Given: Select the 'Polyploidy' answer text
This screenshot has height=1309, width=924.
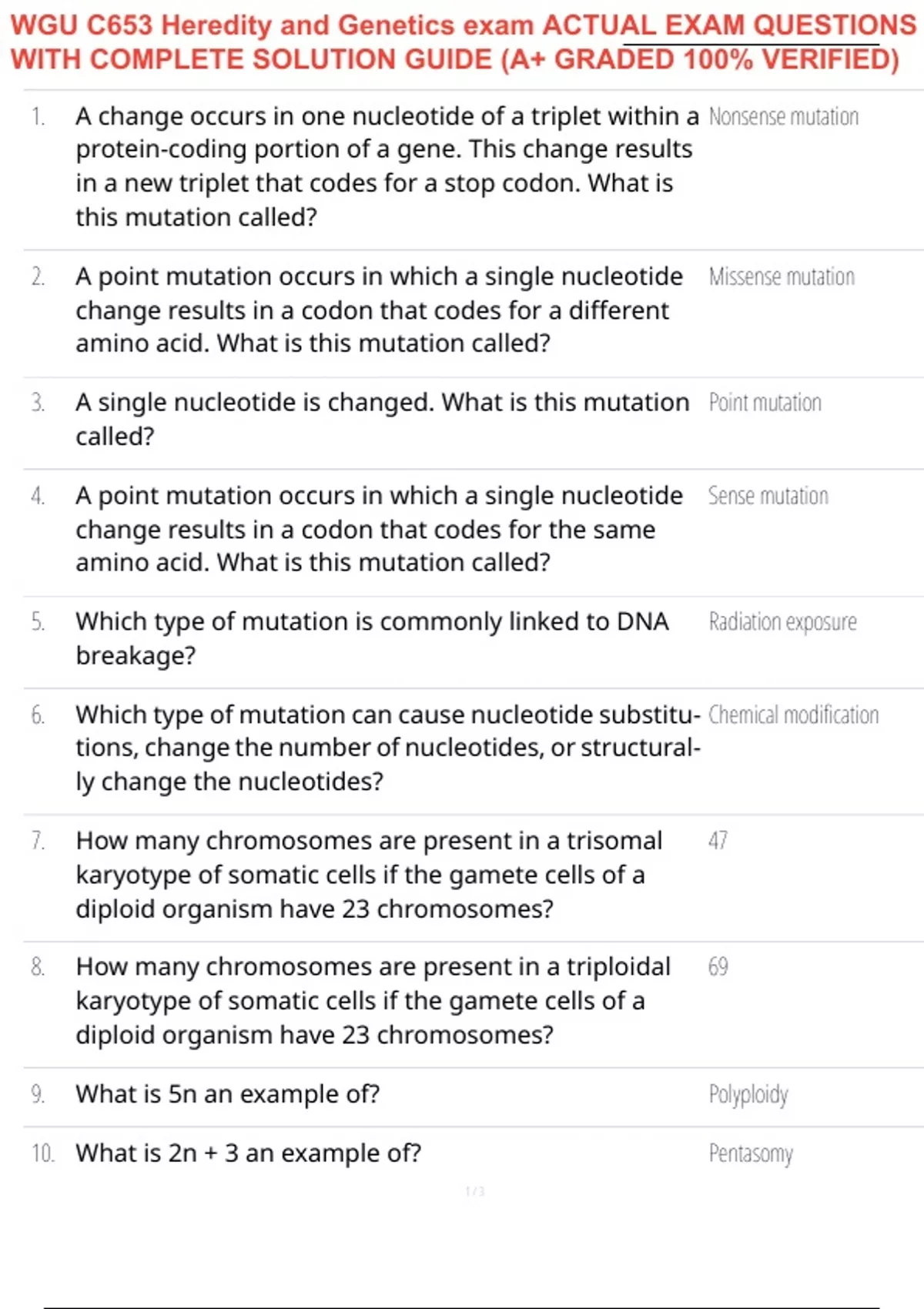Looking at the screenshot, I should tap(748, 1095).
